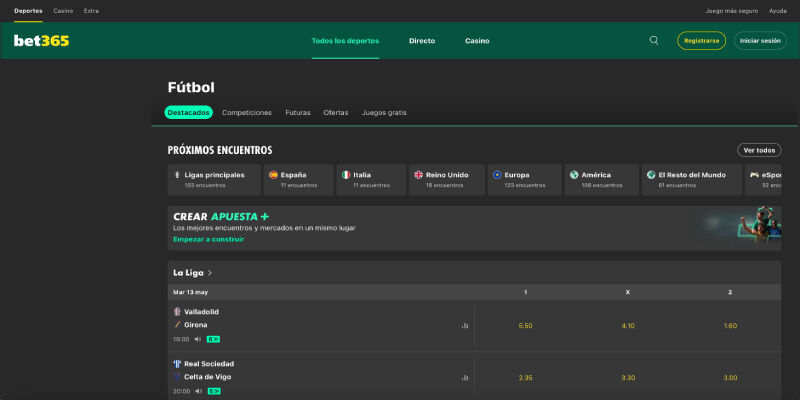Click the Girona team name
Image resolution: width=800 pixels, height=400 pixels.
[x=196, y=324]
